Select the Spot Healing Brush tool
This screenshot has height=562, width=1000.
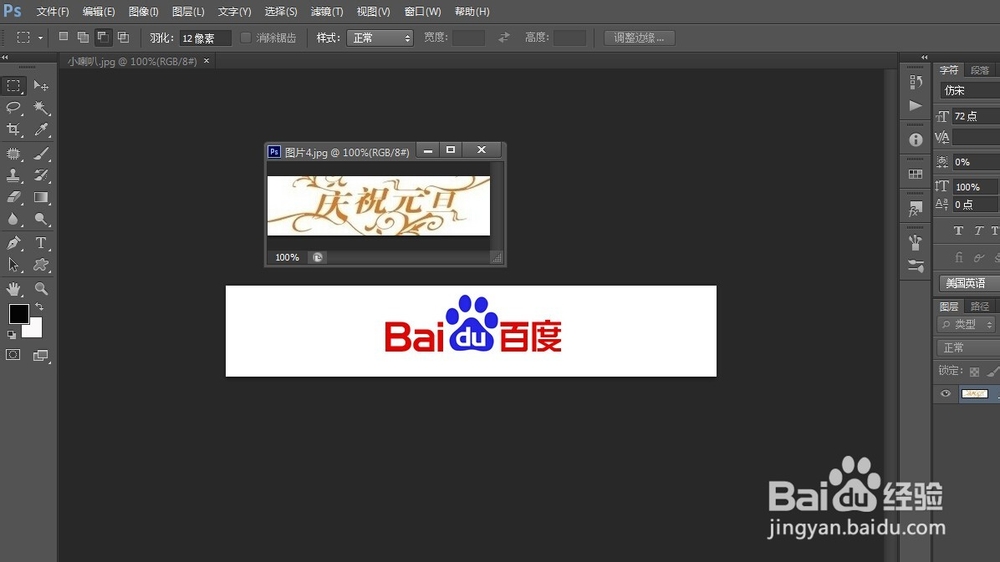[x=13, y=154]
